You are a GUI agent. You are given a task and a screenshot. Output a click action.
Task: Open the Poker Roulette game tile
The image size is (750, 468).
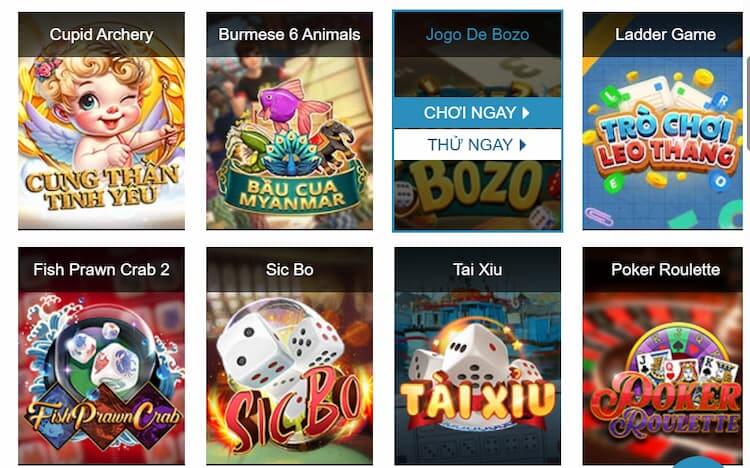(x=663, y=356)
